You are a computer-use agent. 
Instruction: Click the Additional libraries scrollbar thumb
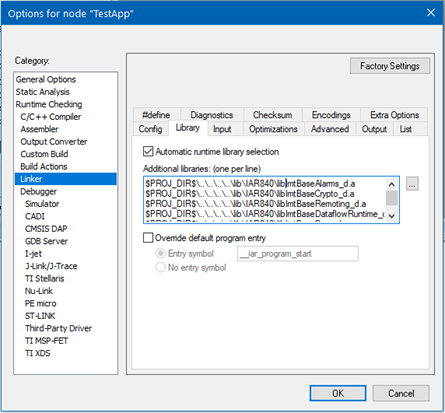[392, 198]
